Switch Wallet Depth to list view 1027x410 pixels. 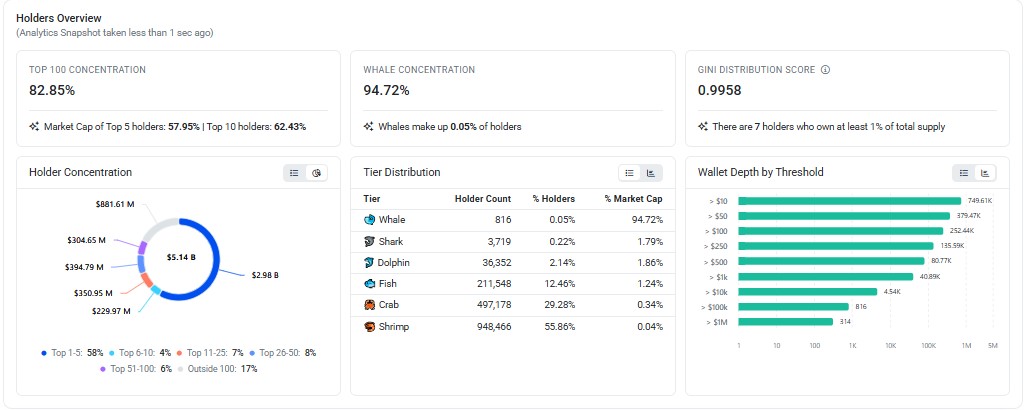(x=964, y=173)
